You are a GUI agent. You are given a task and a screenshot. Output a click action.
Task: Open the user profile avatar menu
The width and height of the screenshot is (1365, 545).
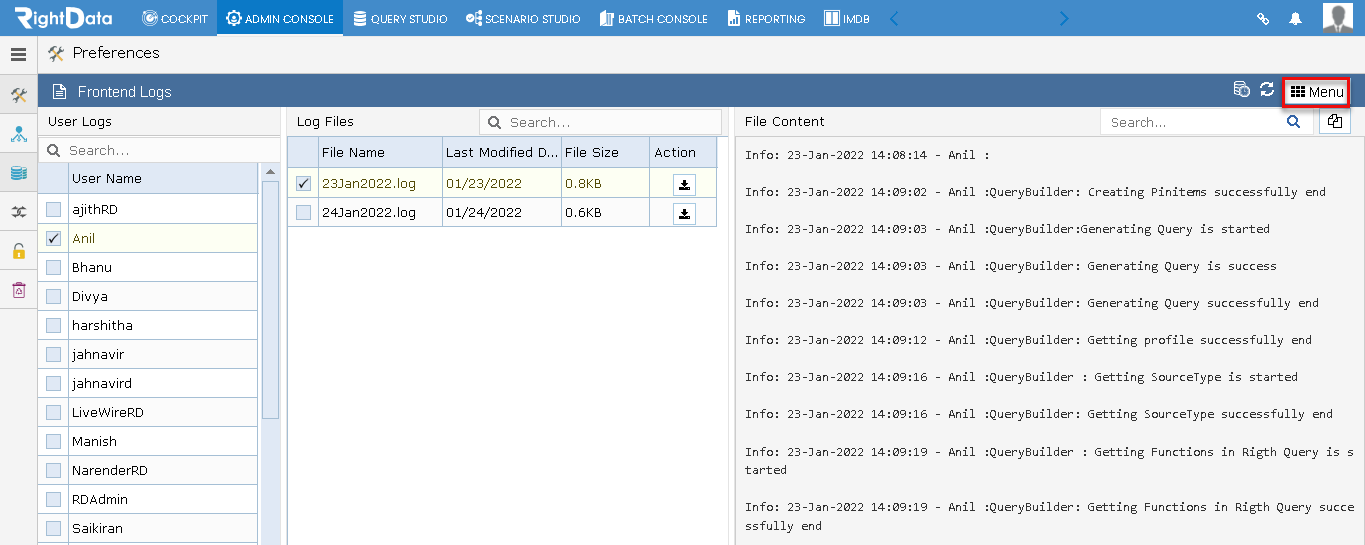[x=1338, y=18]
